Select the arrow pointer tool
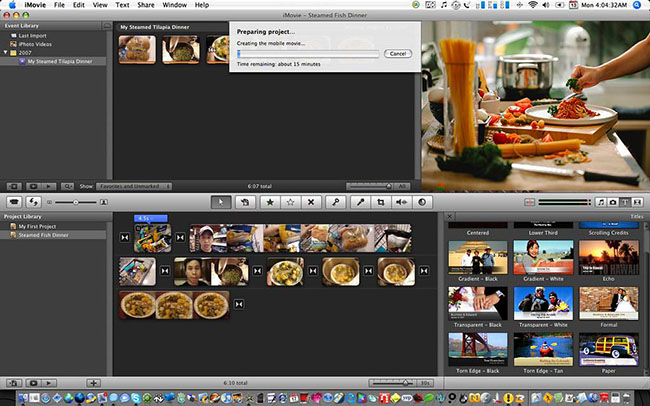Viewport: 650px width, 406px height. (221, 202)
